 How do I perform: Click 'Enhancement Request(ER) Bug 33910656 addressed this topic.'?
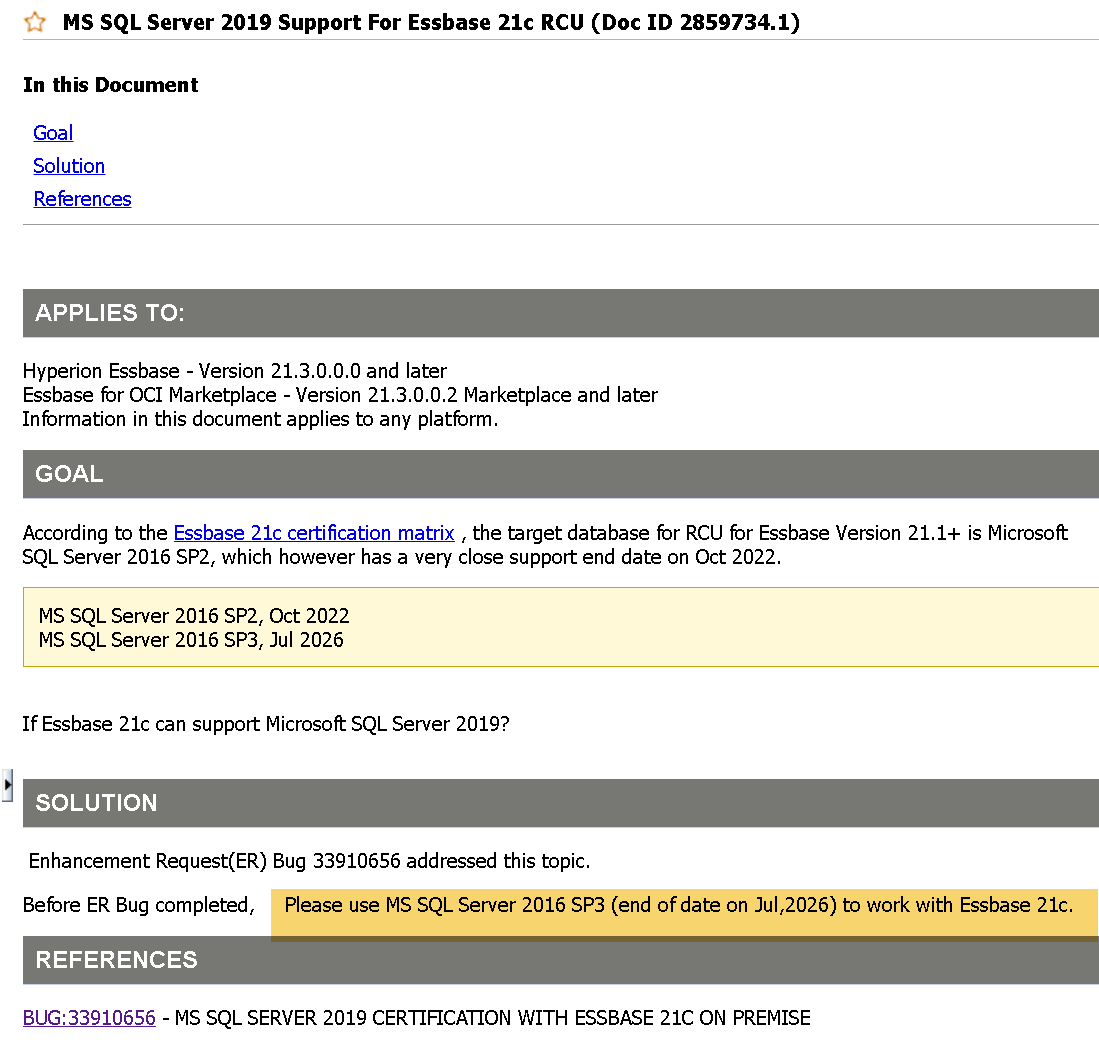[x=309, y=861]
